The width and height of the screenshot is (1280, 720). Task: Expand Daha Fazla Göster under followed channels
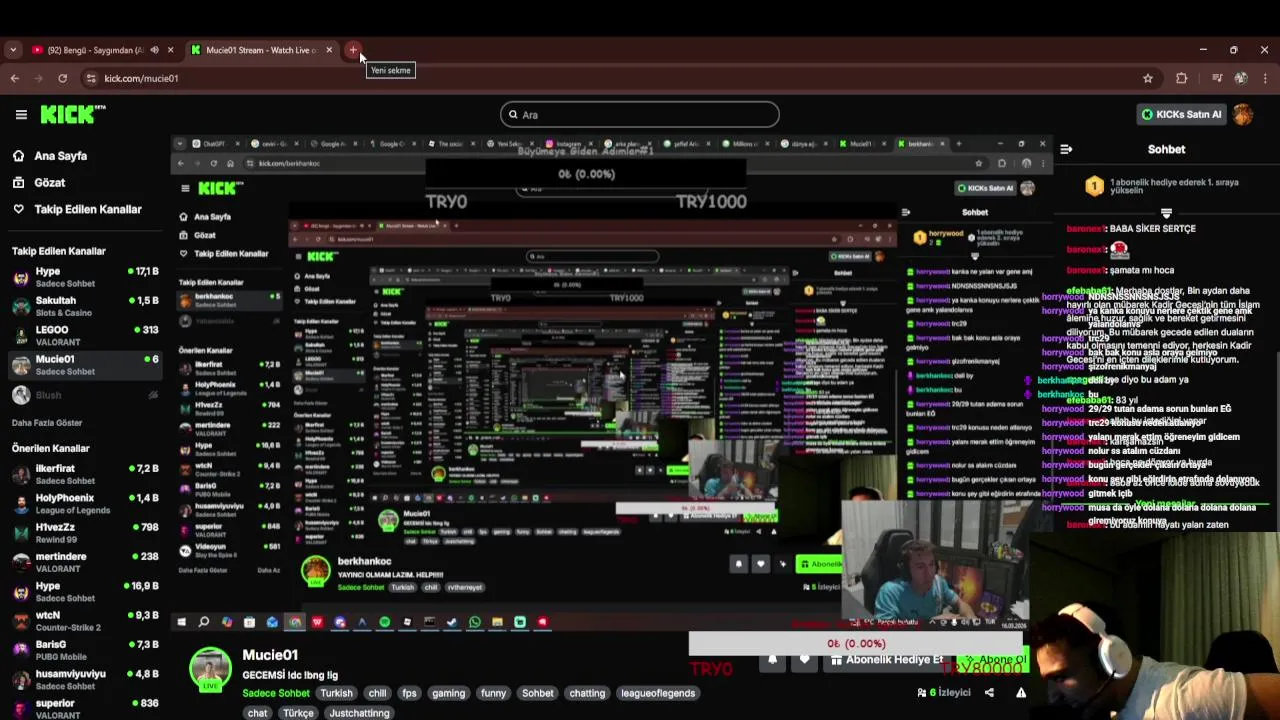[47, 423]
